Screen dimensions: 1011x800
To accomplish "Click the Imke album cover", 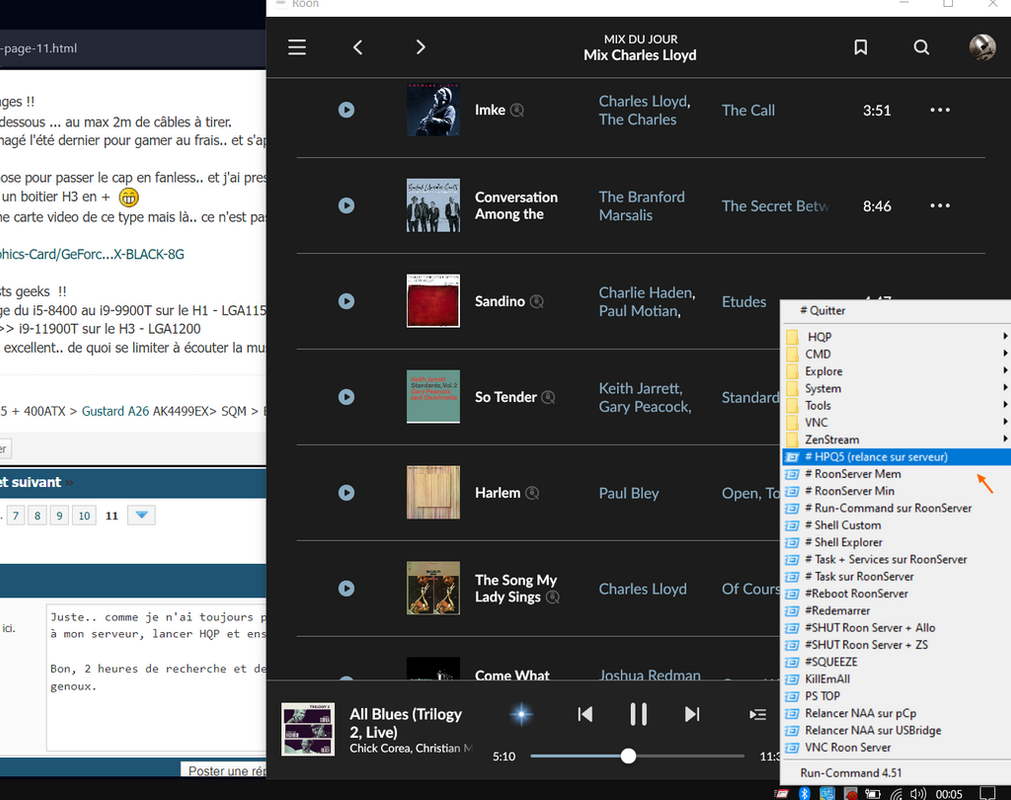I will click(x=433, y=110).
